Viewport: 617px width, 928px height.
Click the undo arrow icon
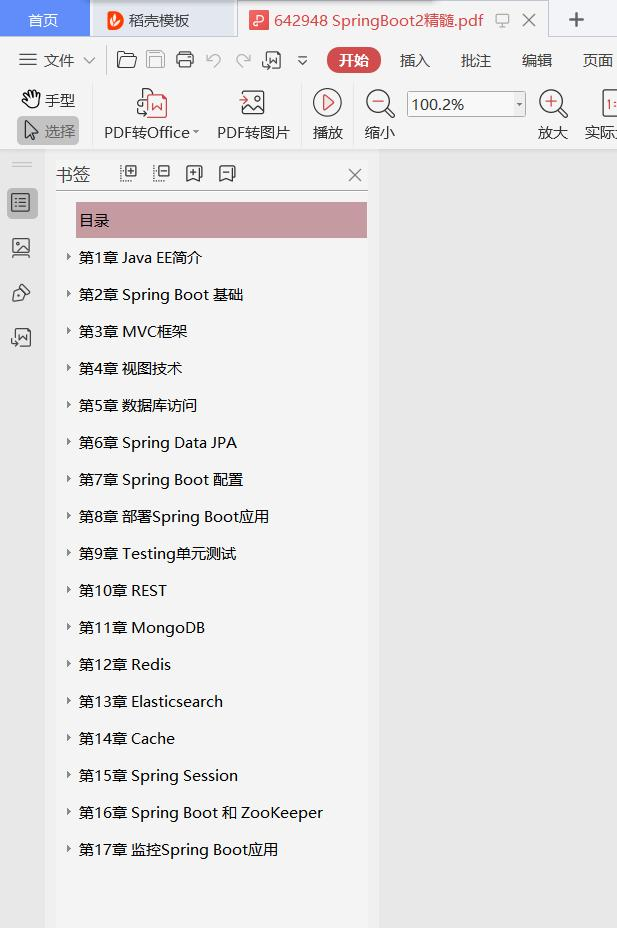[214, 60]
